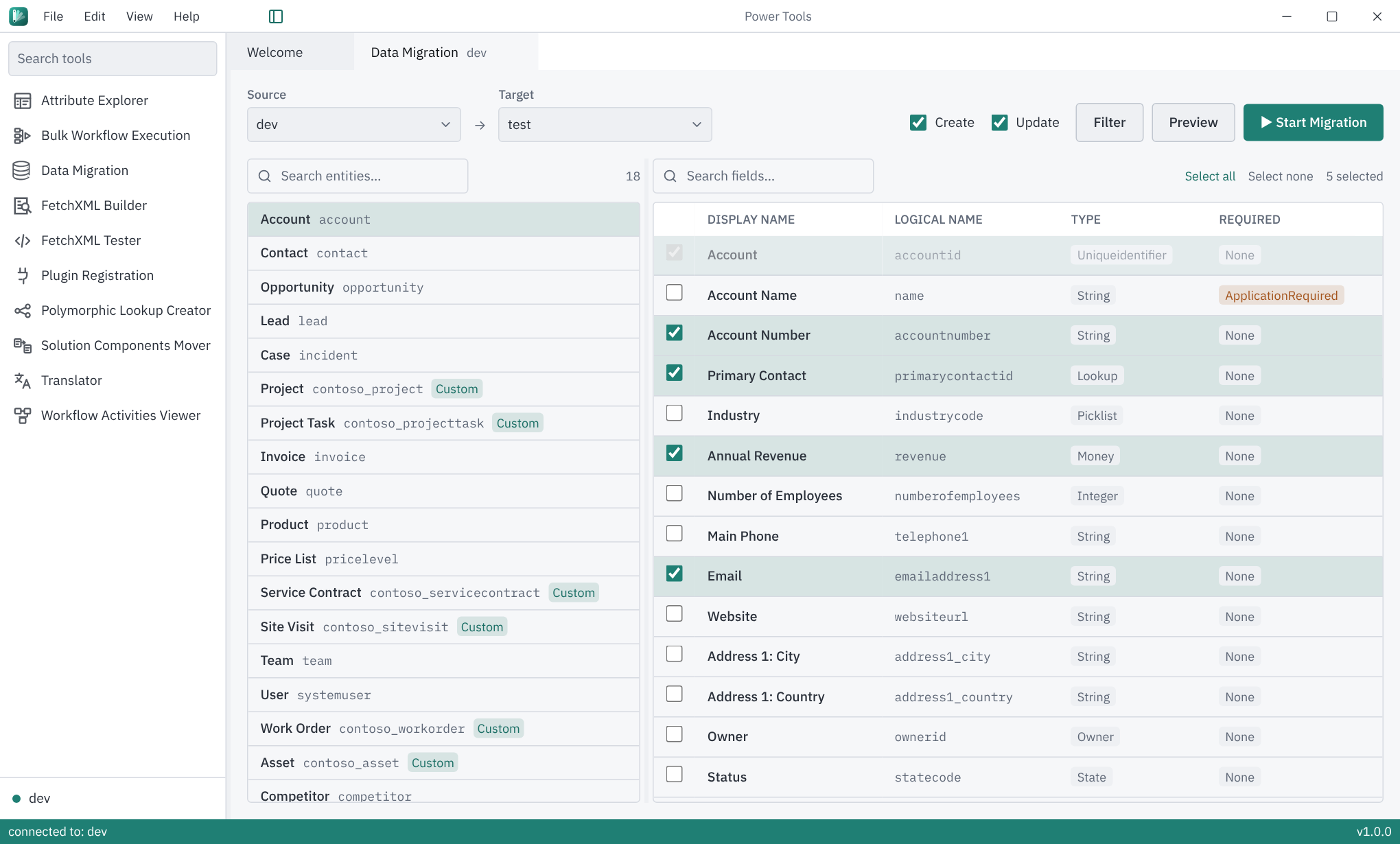Select the Contact entity row

pos(443,253)
